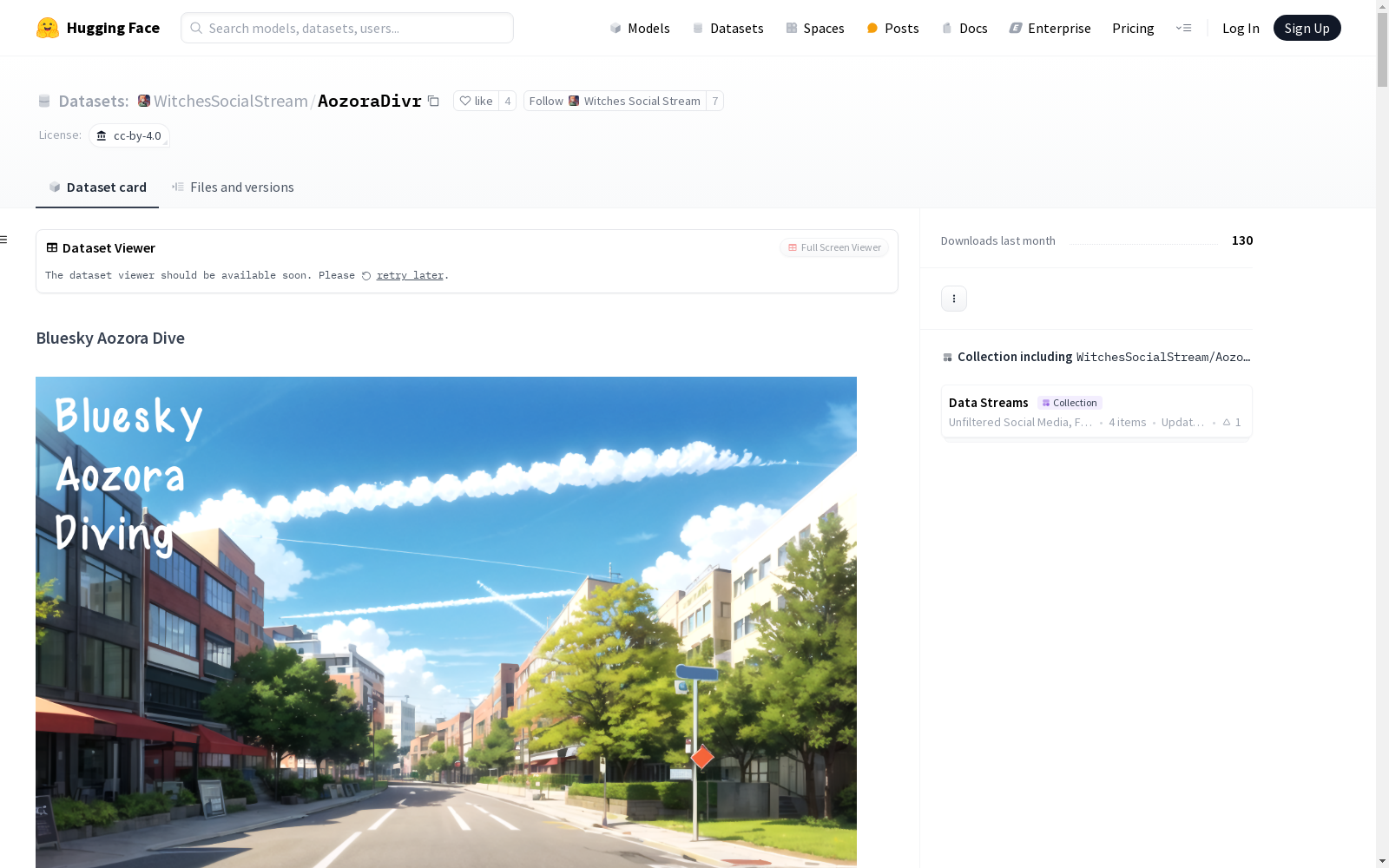Viewport: 1389px width, 868px height.
Task: Click the Dataset Viewer table icon
Action: 52,247
